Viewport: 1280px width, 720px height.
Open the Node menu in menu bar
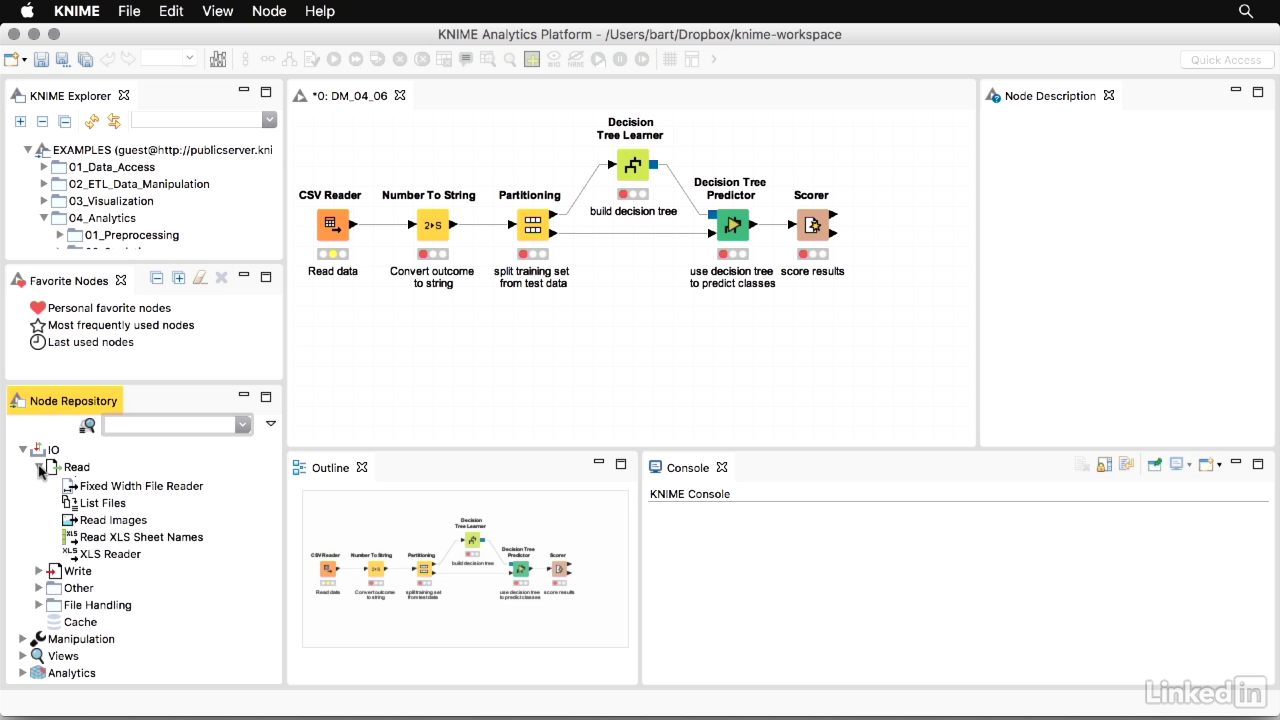pos(269,11)
